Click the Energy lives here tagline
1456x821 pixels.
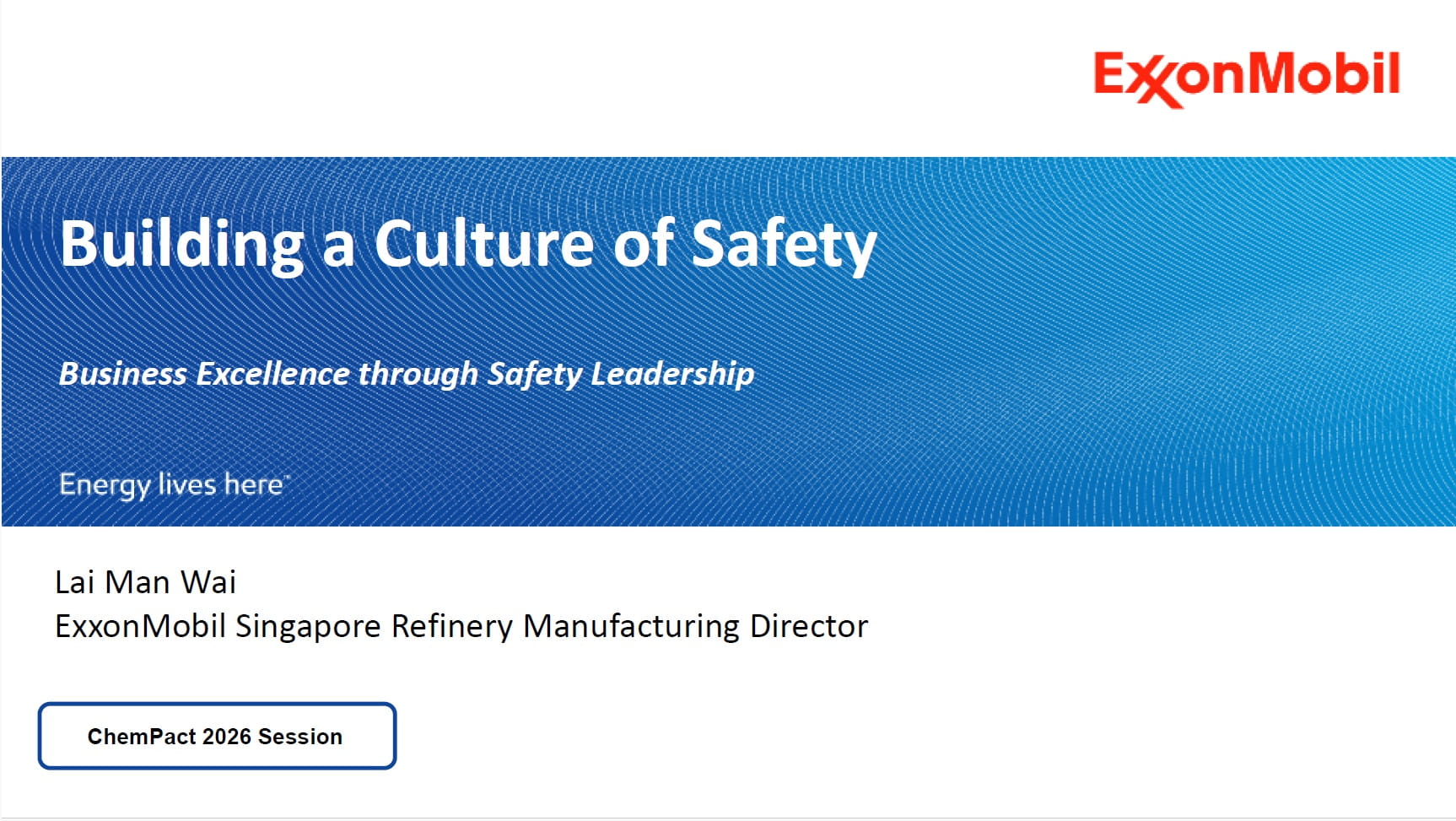pos(173,484)
